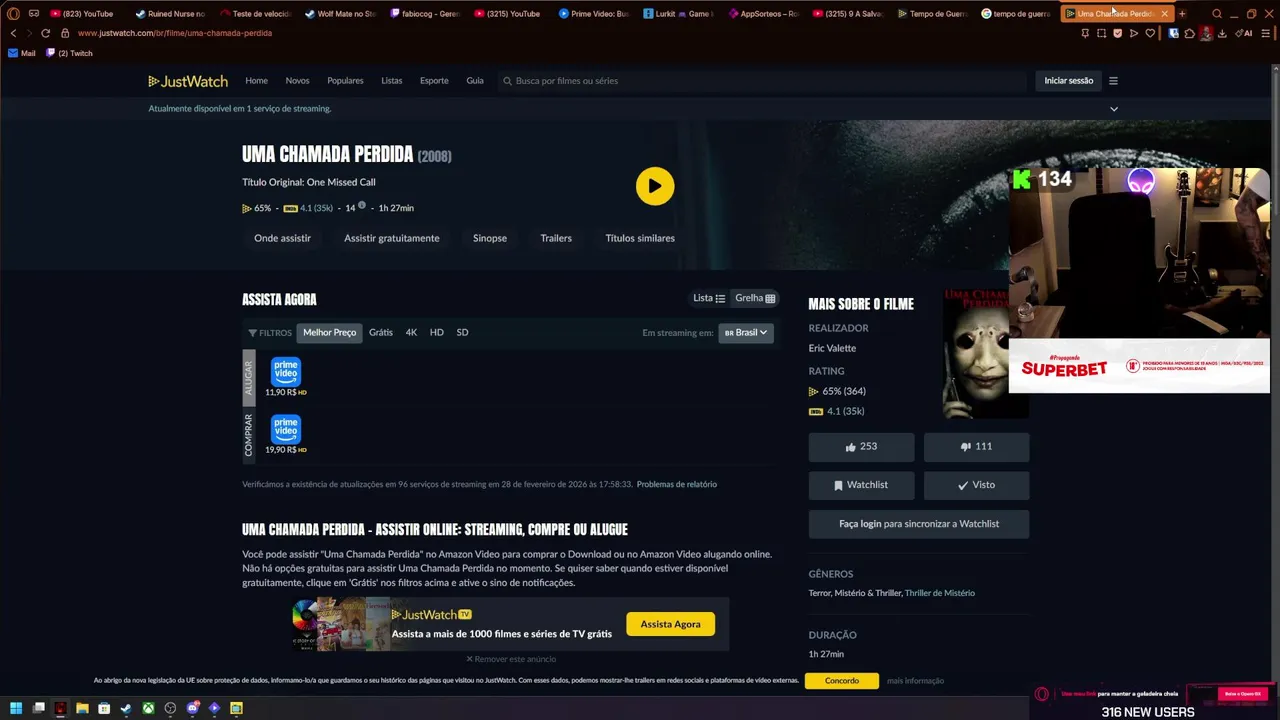Screen dimensions: 1280x720
Task: Toggle the 4K quality filter
Action: [x=411, y=333]
